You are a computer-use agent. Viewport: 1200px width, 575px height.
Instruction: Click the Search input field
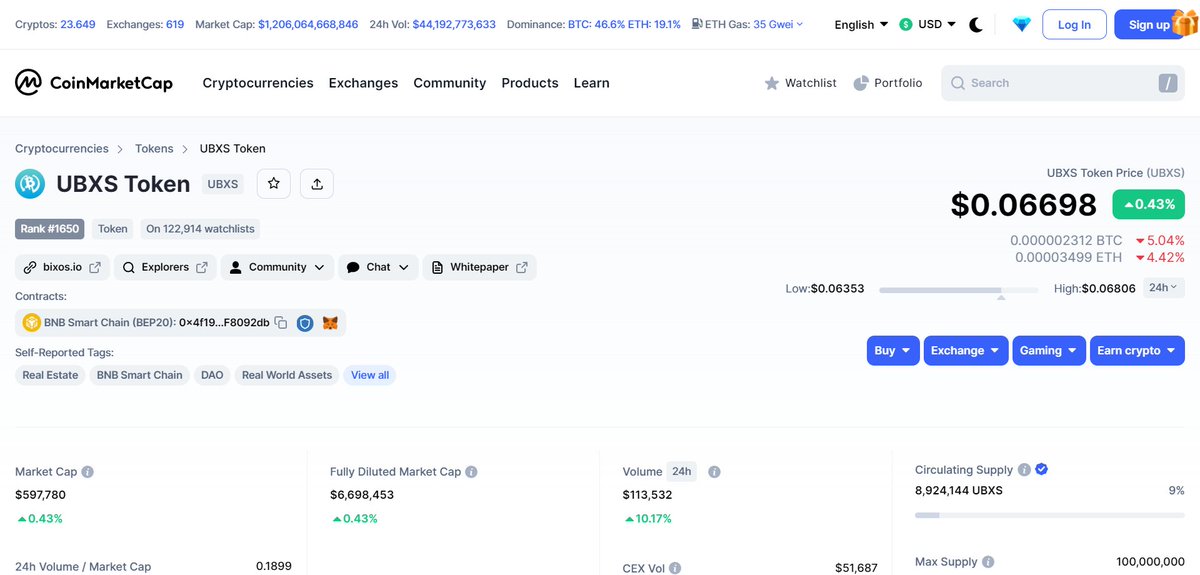1063,83
